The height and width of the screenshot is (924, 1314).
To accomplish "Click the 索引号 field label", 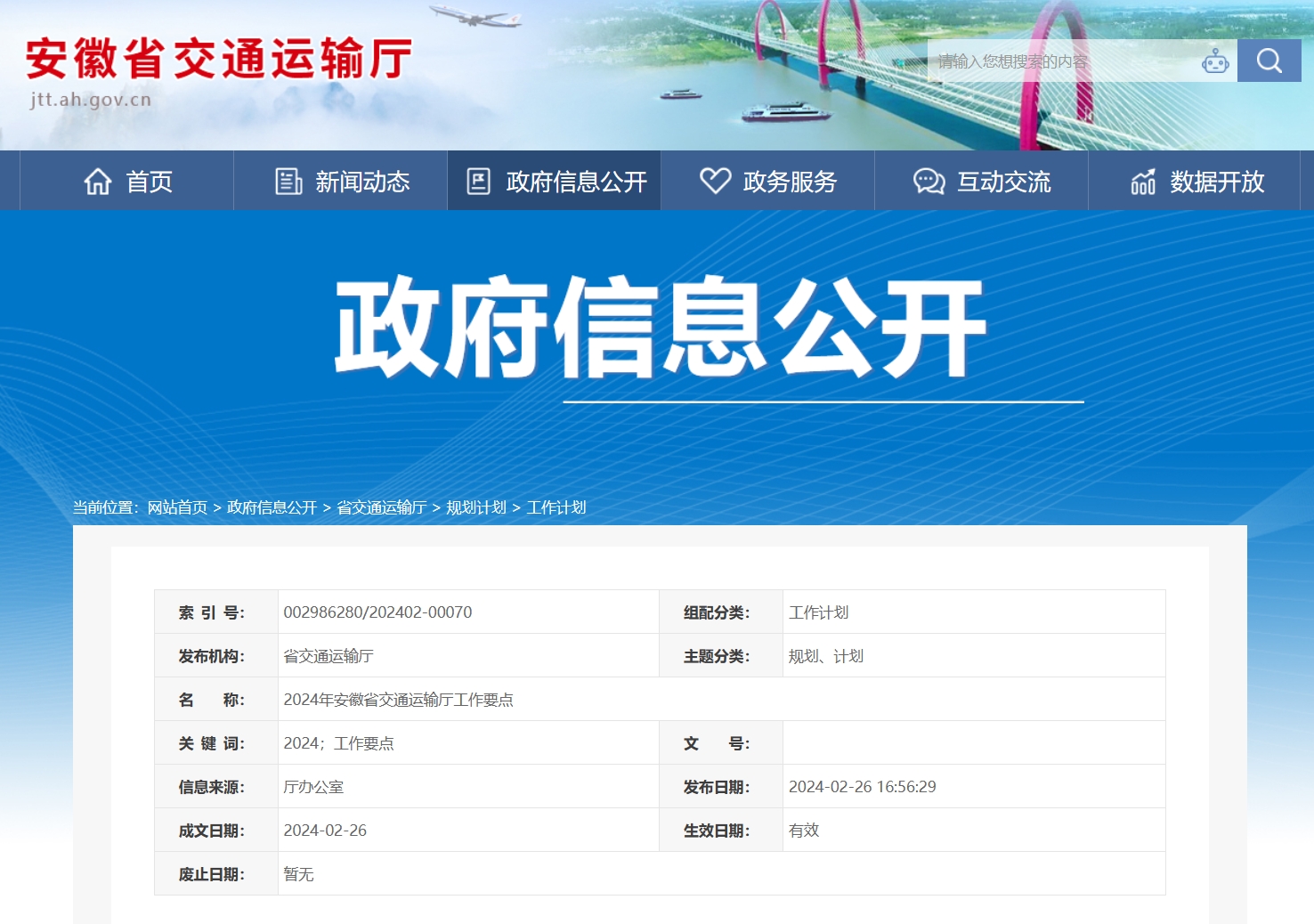I will 212,612.
